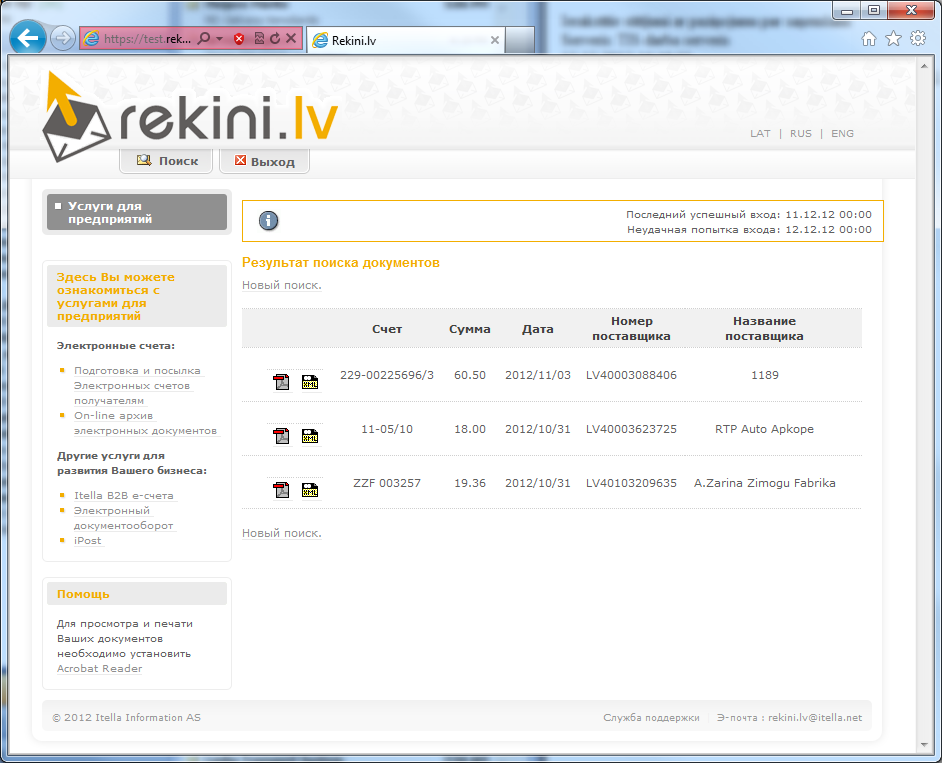Open the Acrobat Reader link
The width and height of the screenshot is (942, 763).
(x=100, y=669)
